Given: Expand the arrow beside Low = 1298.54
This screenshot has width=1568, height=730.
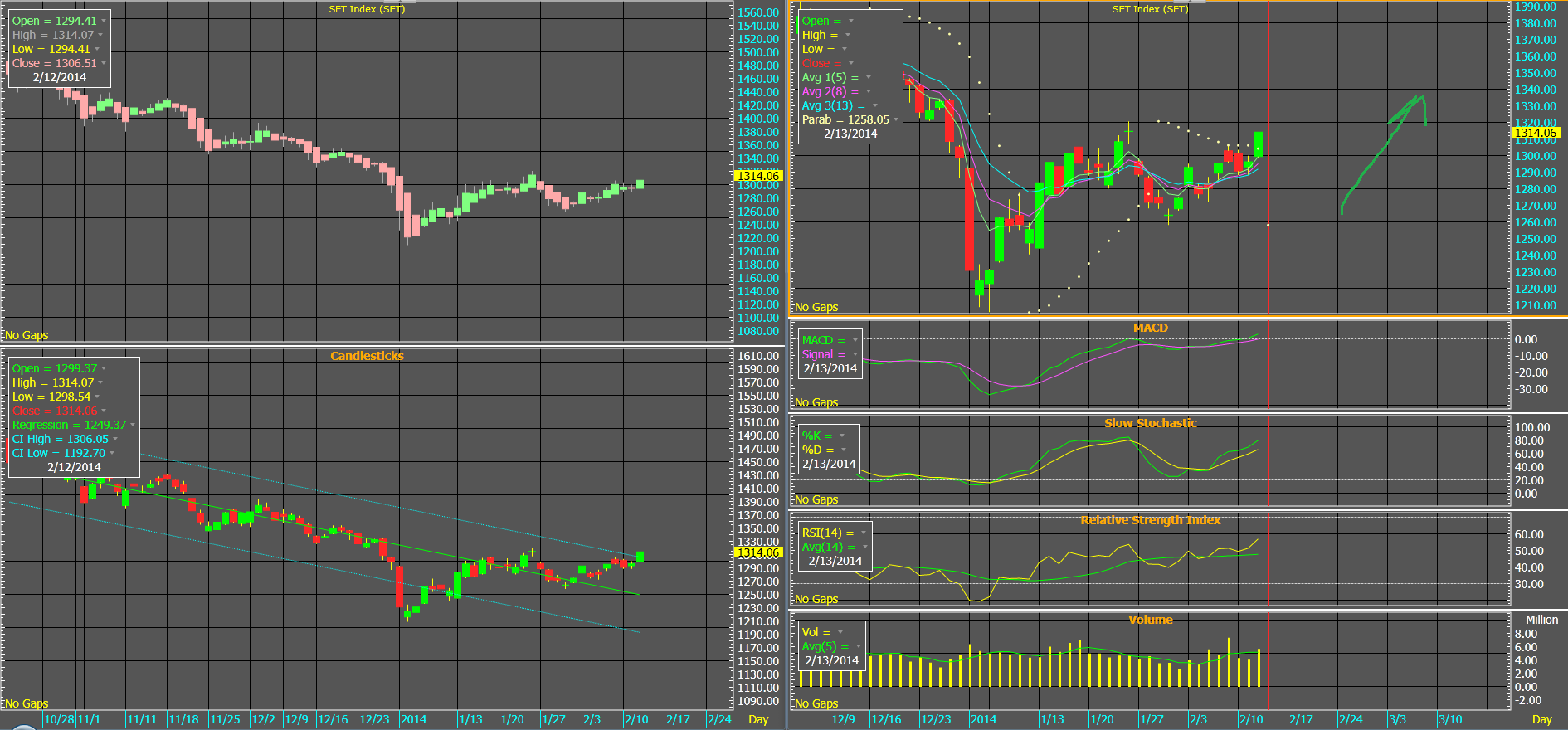Looking at the screenshot, I should 97,397.
